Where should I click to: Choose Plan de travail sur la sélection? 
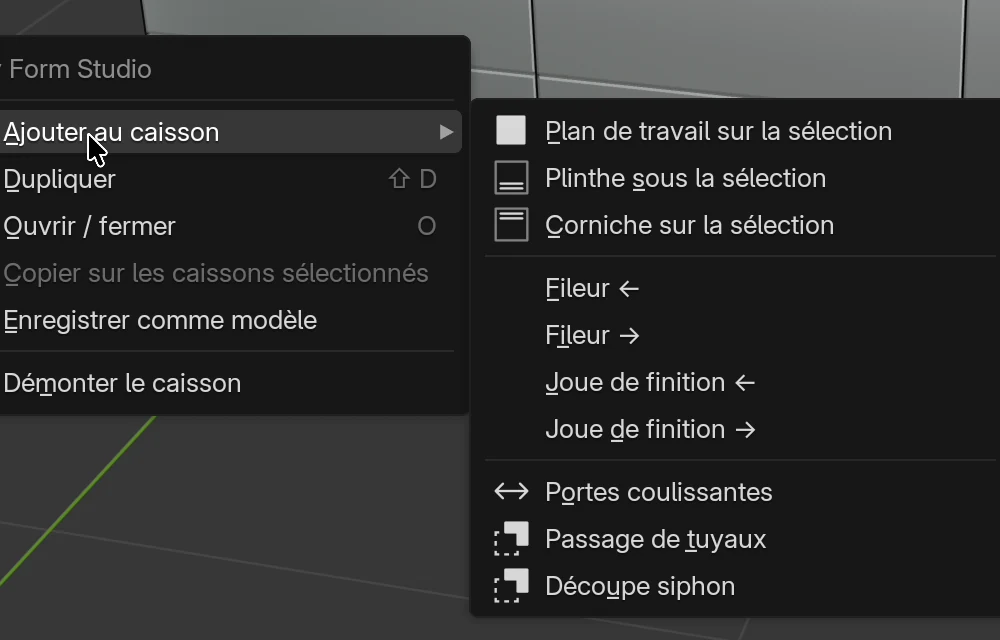[739, 131]
